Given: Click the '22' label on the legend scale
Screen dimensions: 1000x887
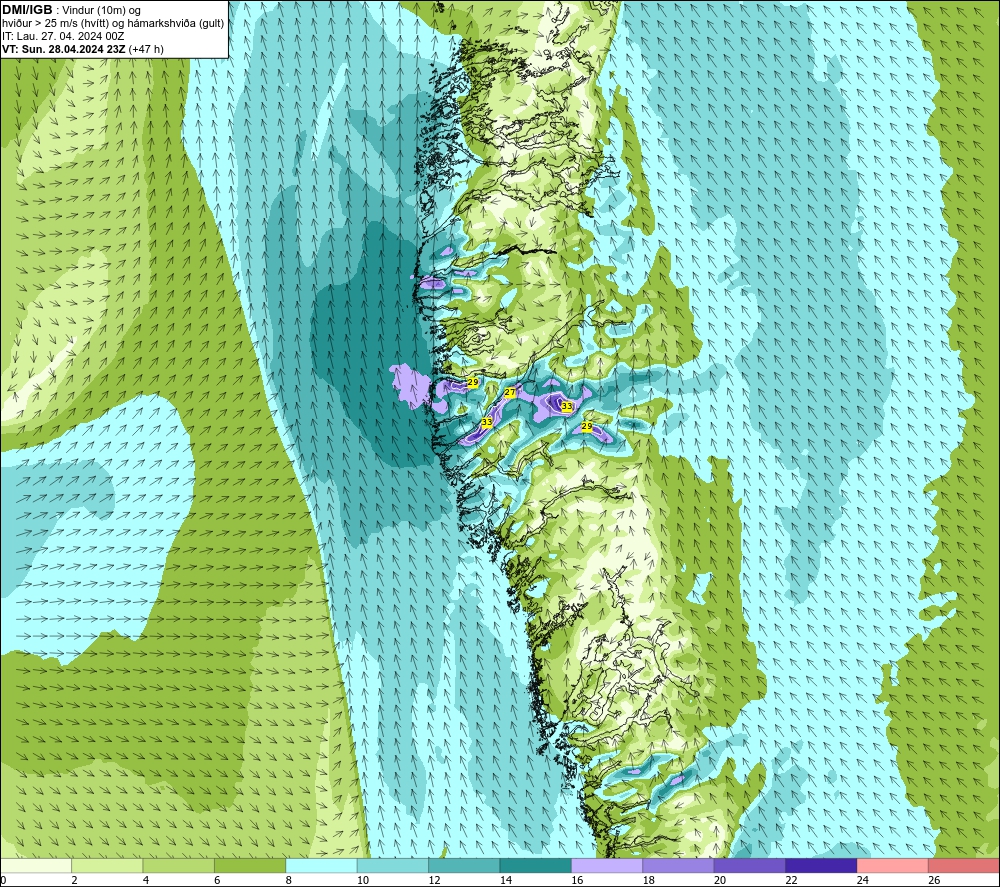Looking at the screenshot, I should [791, 880].
